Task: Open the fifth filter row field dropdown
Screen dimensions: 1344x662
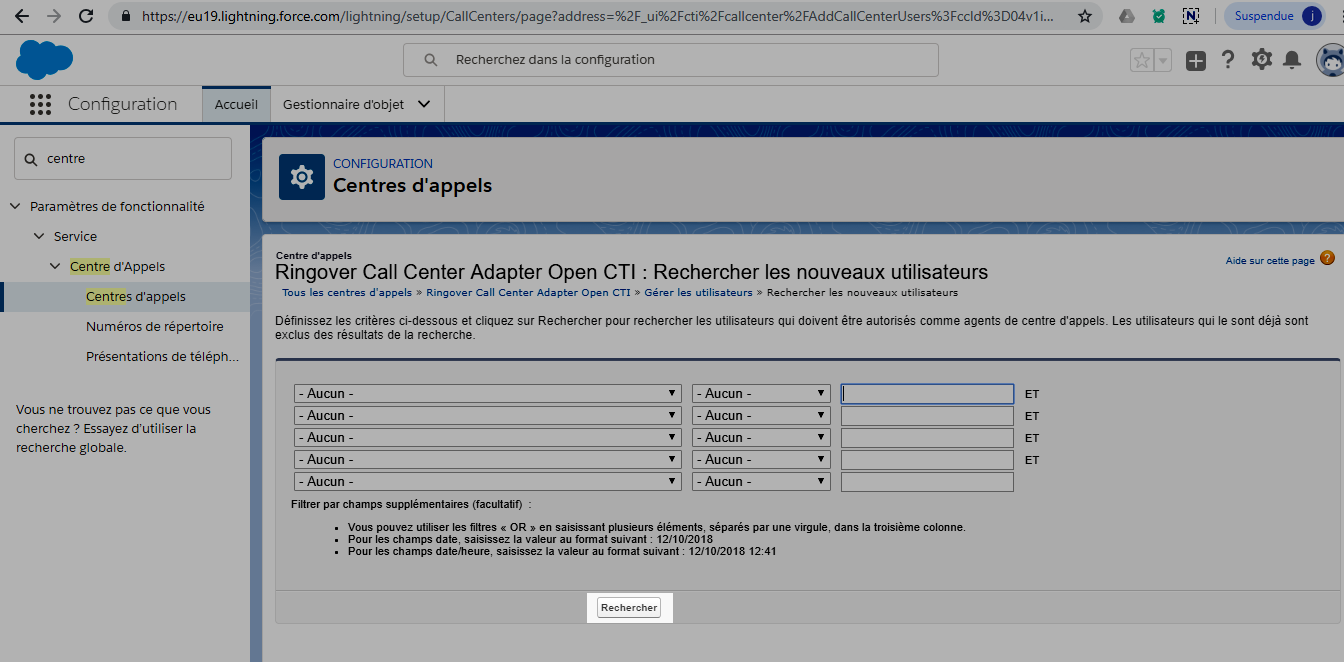Action: point(488,482)
